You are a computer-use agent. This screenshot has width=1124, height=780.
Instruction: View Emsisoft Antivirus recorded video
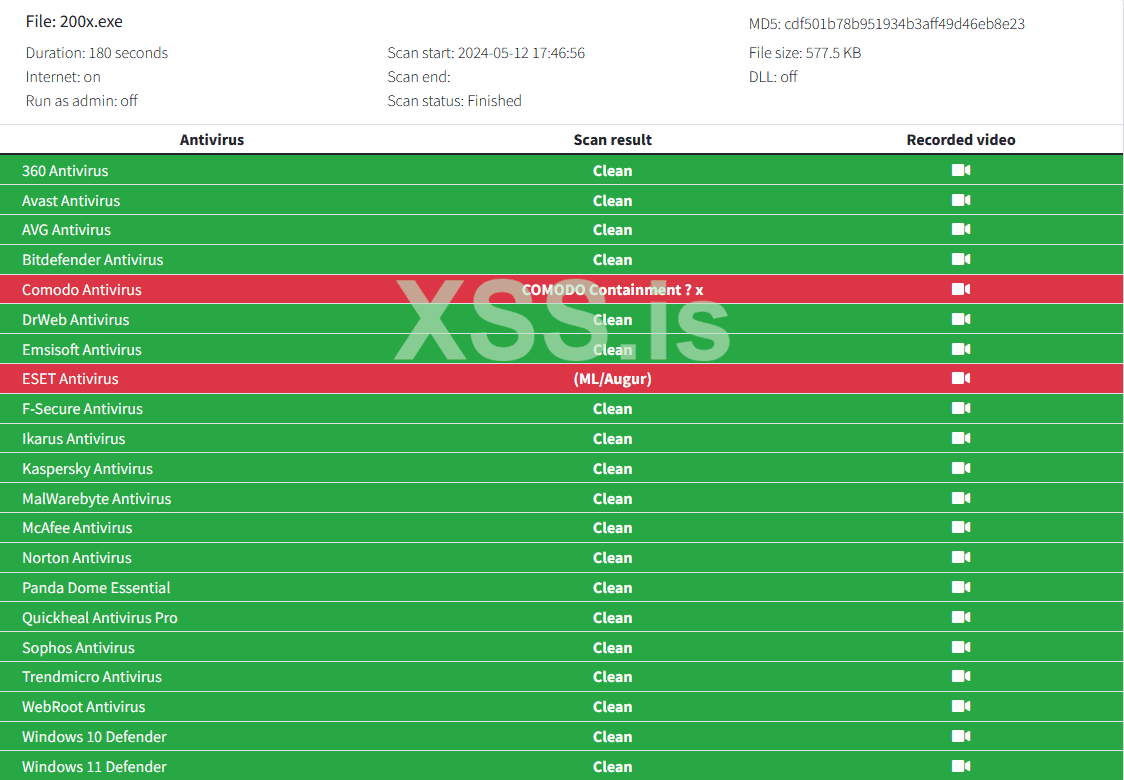961,349
